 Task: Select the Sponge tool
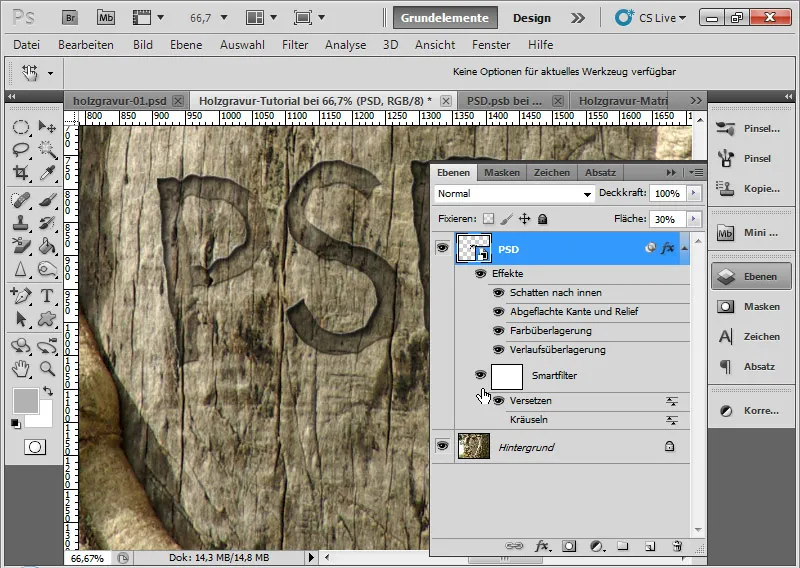(x=47, y=269)
